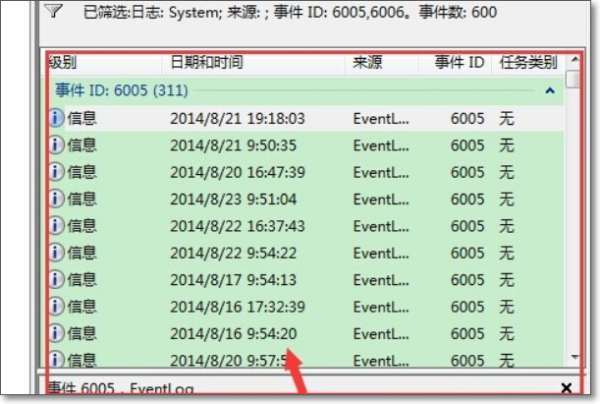600x404 pixels.
Task: Click info icon of 2014/8/23 9:51:04 event
Action: tap(57, 199)
